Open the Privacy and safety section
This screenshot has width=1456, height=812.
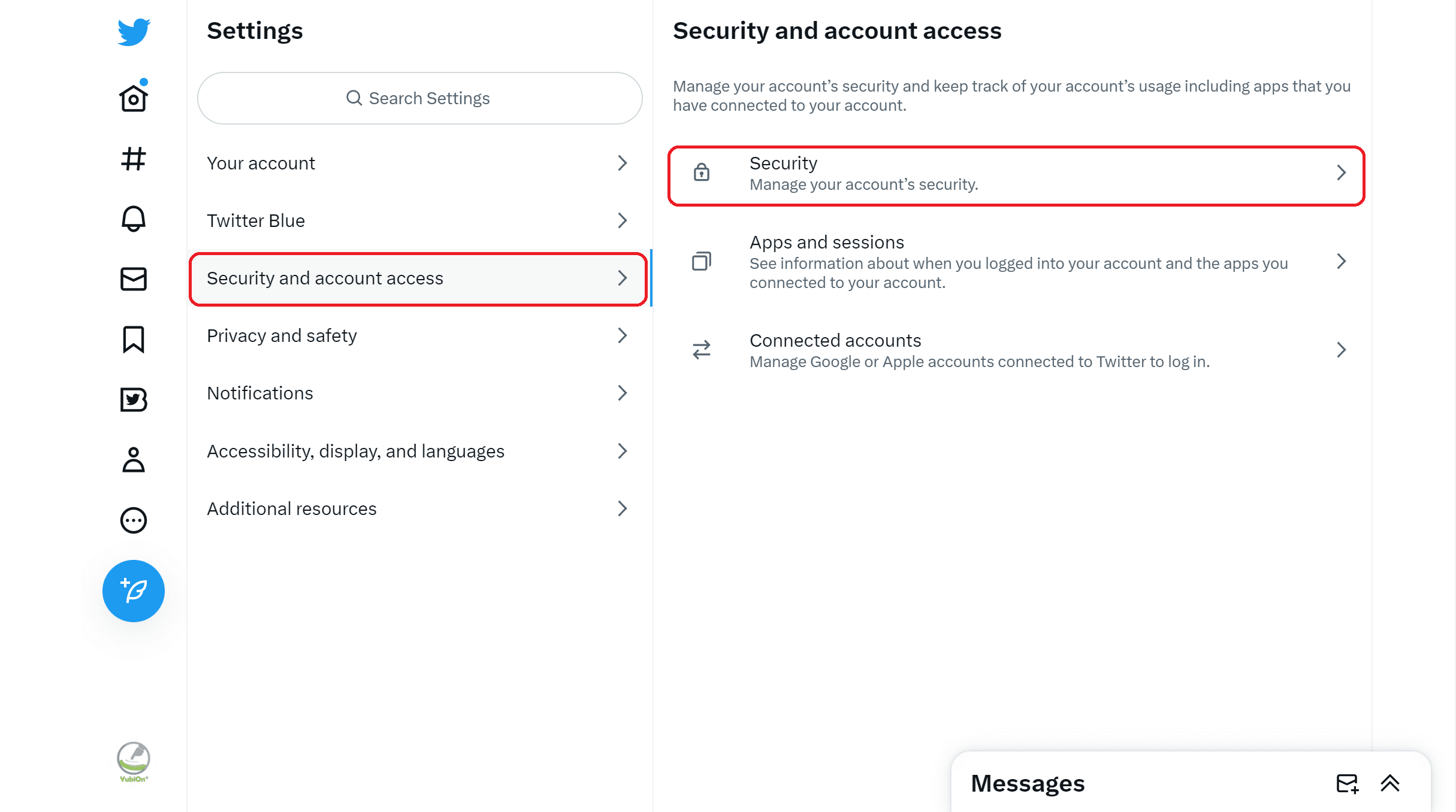[419, 335]
